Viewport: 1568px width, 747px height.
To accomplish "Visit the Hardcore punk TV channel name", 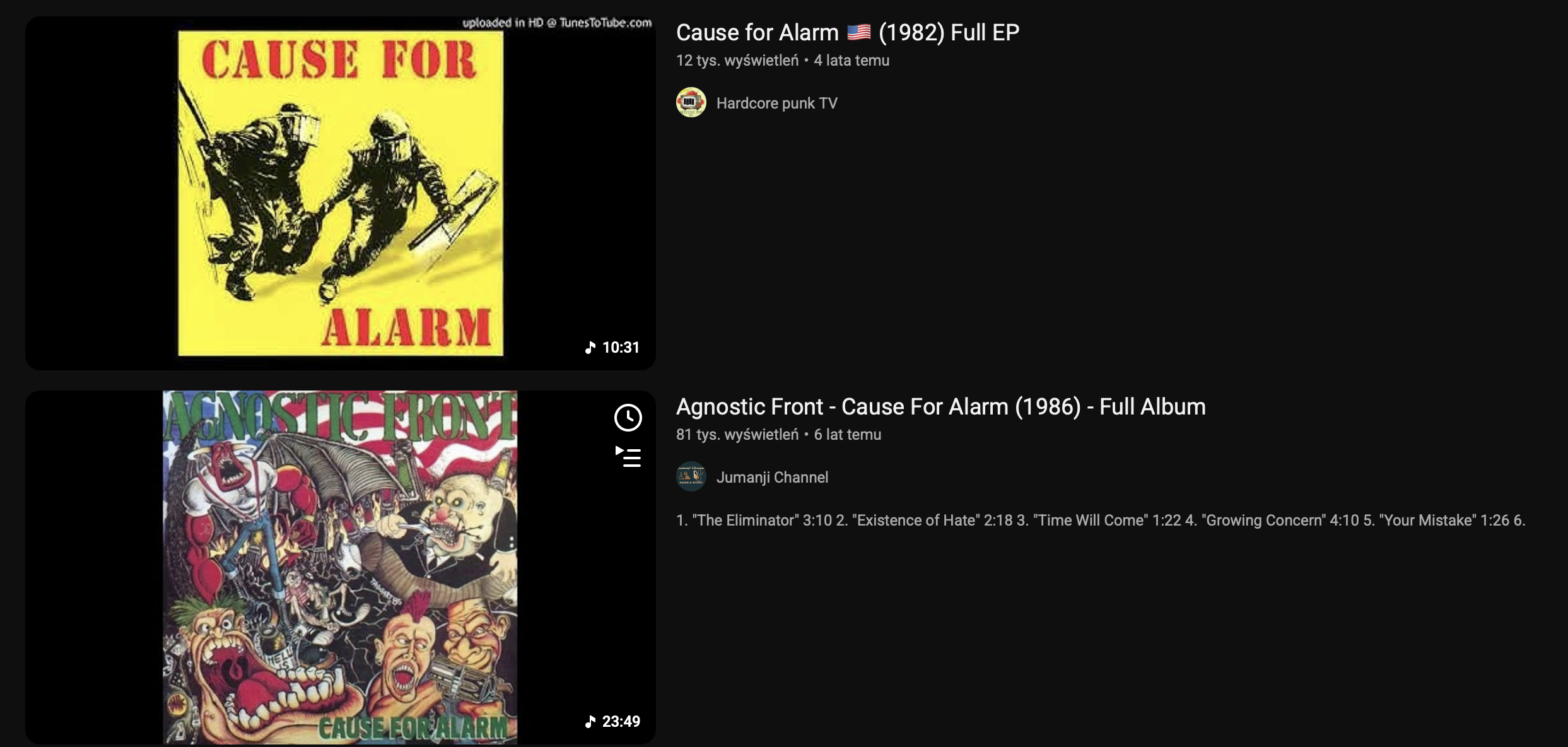I will (x=777, y=103).
